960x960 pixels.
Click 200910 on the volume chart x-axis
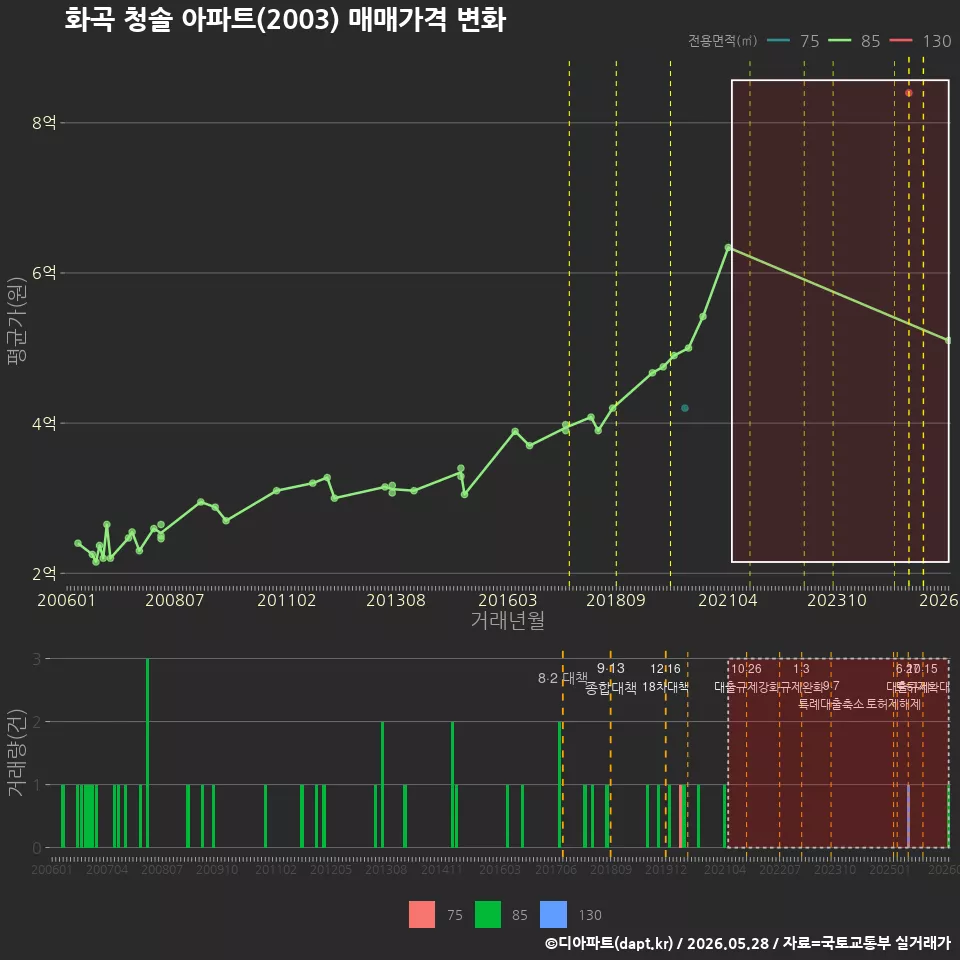(x=217, y=869)
